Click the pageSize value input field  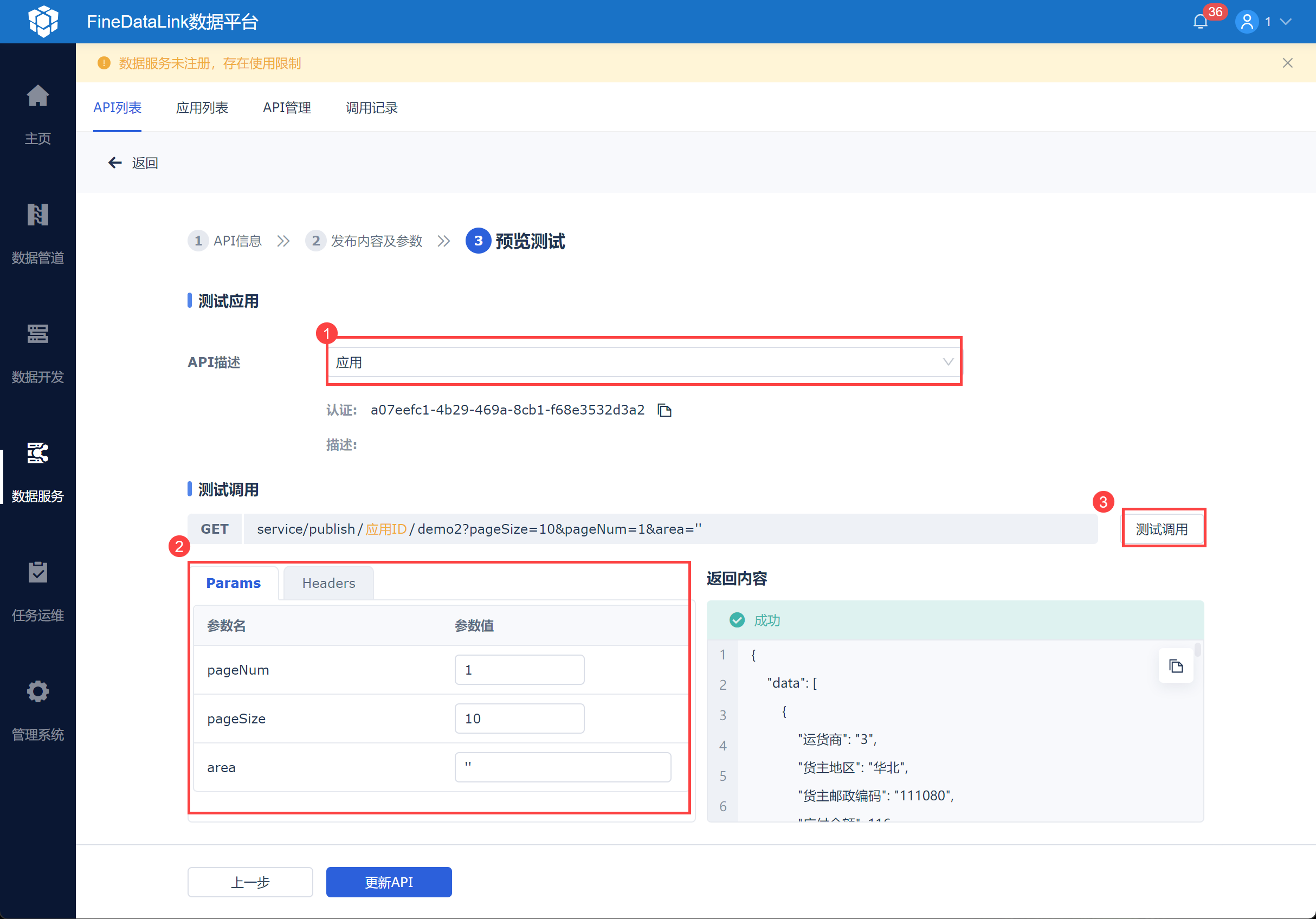coord(519,719)
